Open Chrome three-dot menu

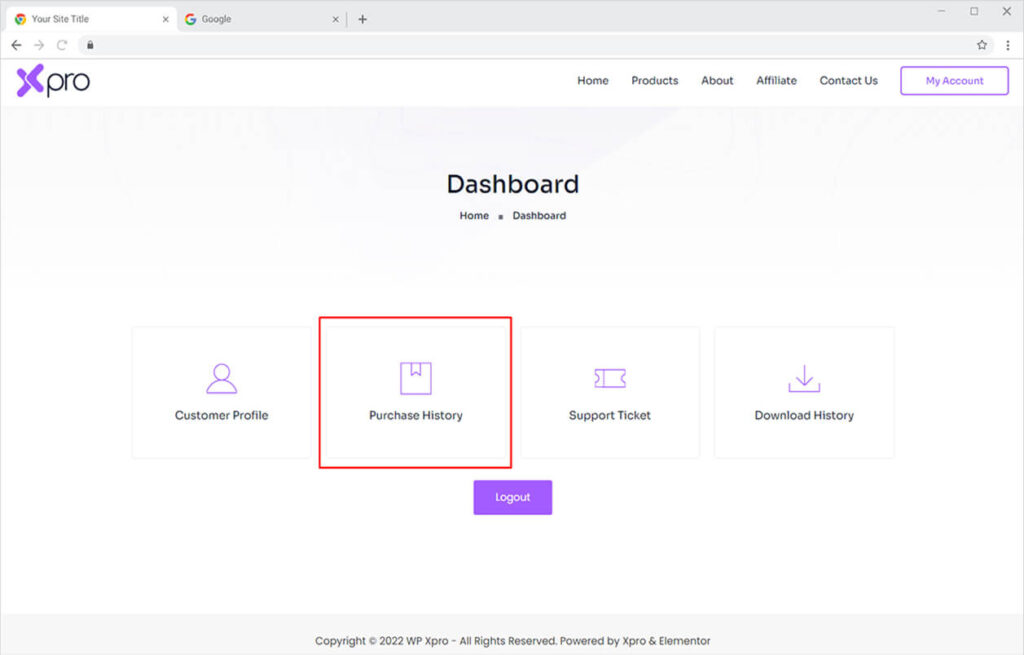click(x=1007, y=45)
